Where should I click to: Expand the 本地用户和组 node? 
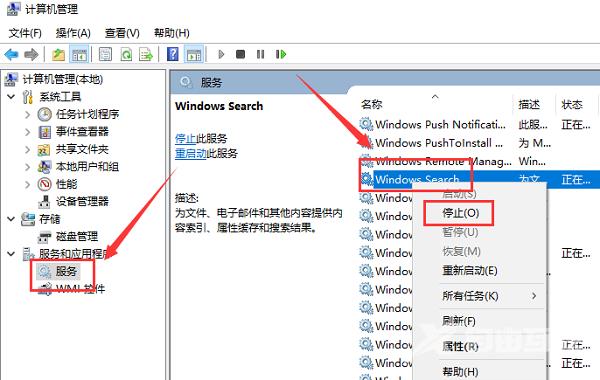click(28, 167)
